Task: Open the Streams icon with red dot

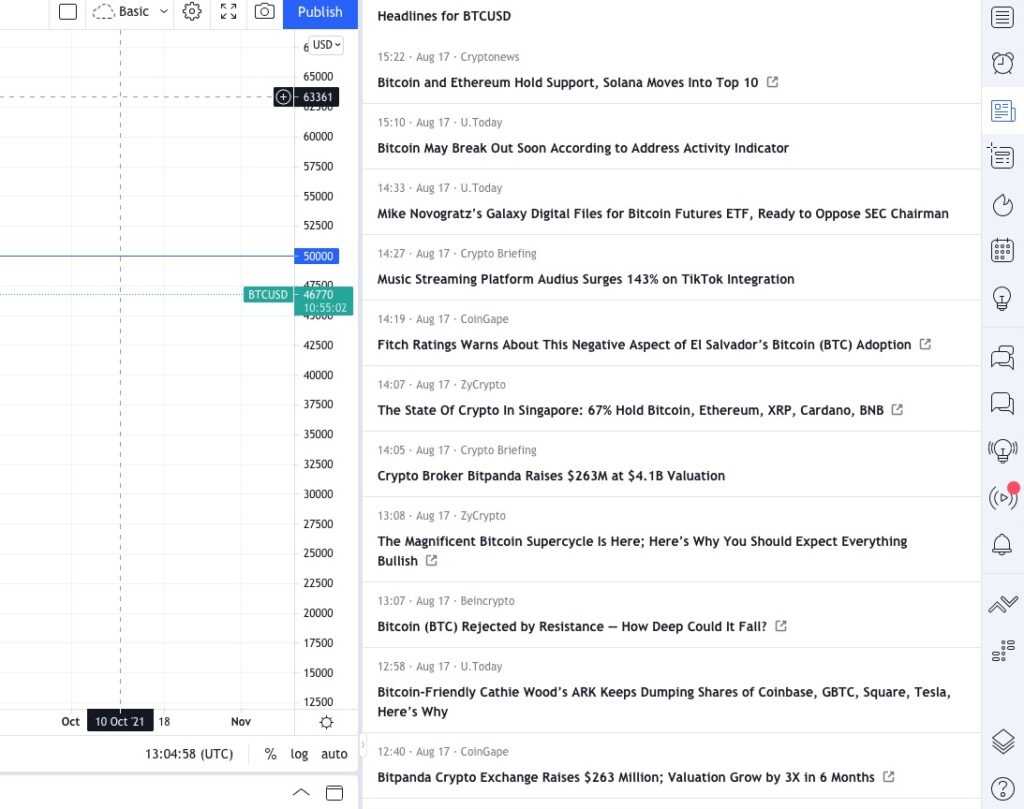Action: click(1002, 497)
